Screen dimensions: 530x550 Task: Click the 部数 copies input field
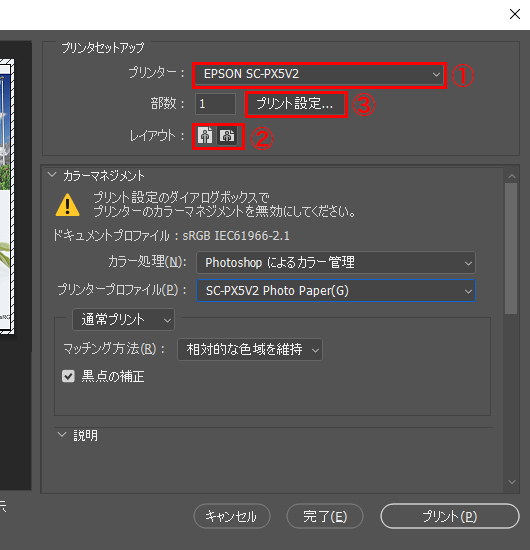[x=215, y=104]
